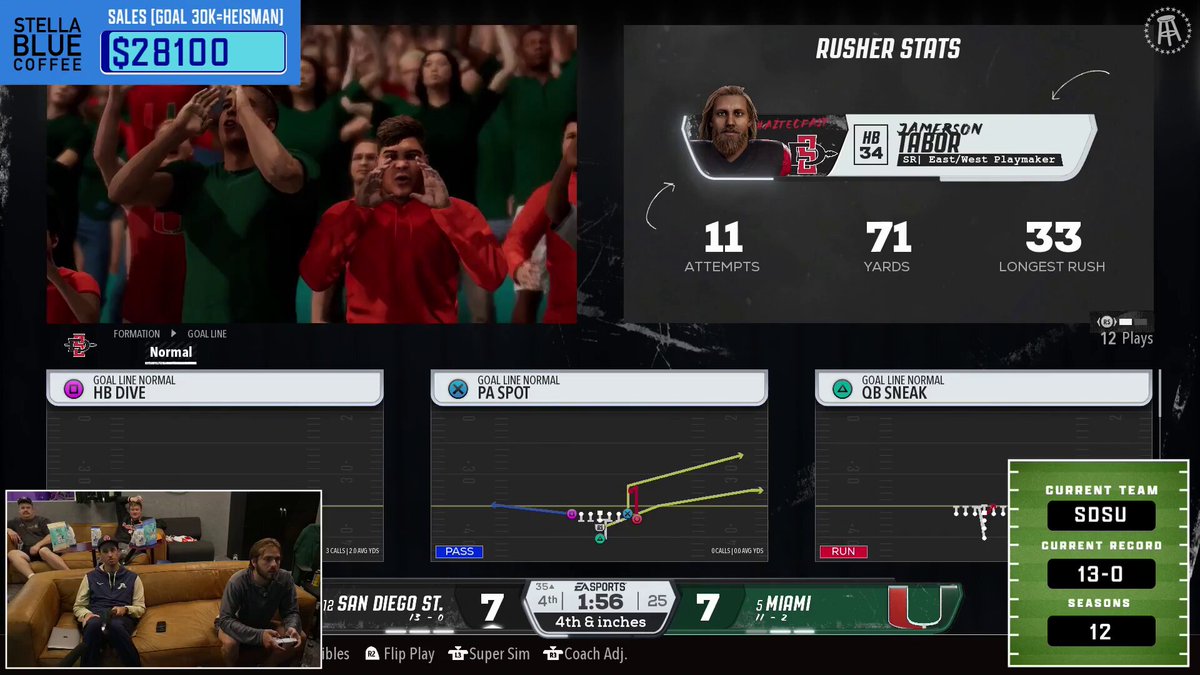Click Jamerson Tabor's name
The height and width of the screenshot is (675, 1200).
[939, 136]
